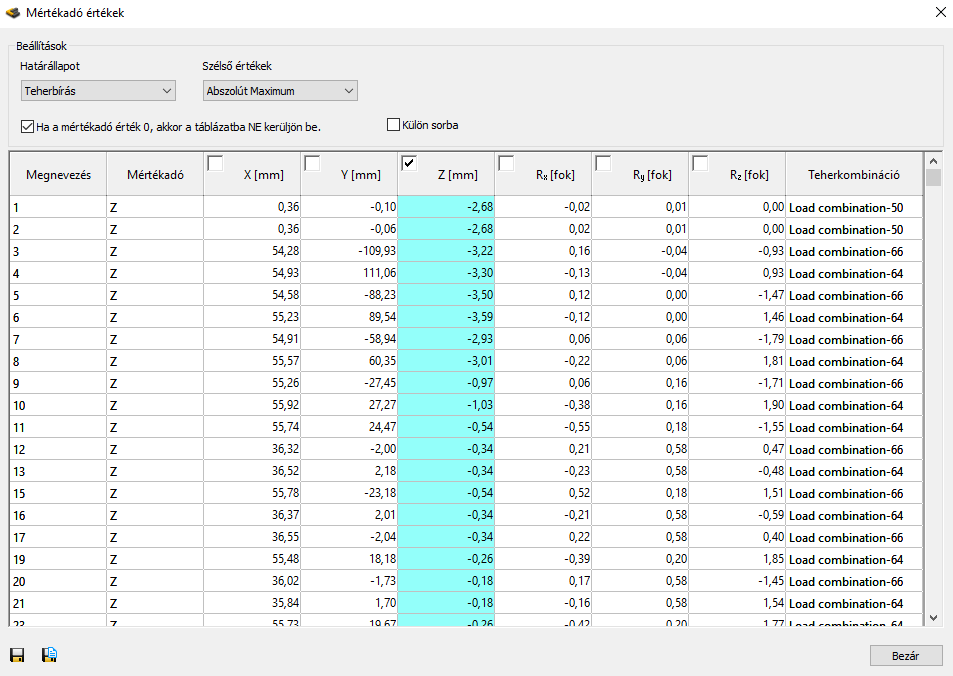
Task: Click the Megnevezés column header
Action: tap(58, 174)
